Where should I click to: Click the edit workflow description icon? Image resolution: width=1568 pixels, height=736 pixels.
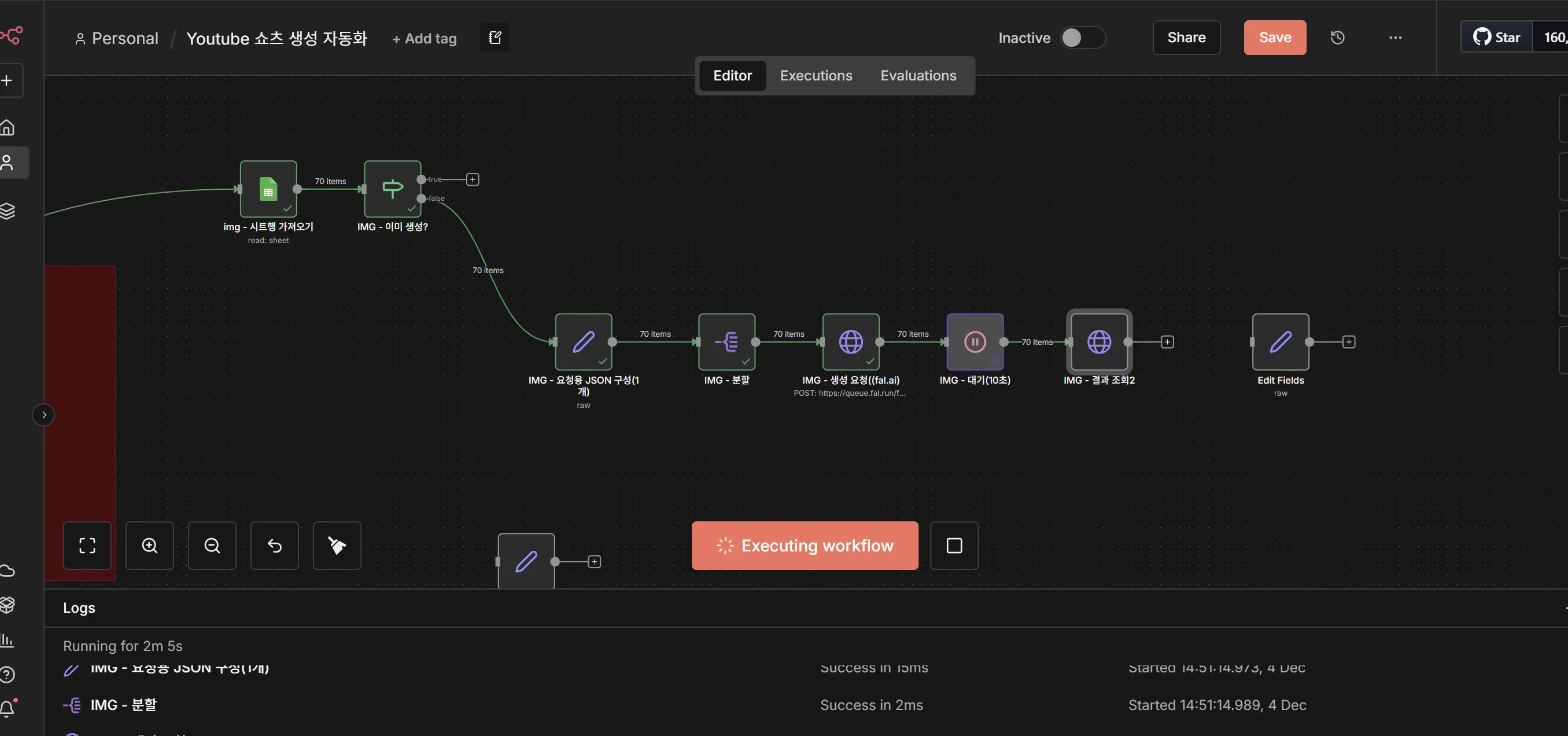click(495, 38)
